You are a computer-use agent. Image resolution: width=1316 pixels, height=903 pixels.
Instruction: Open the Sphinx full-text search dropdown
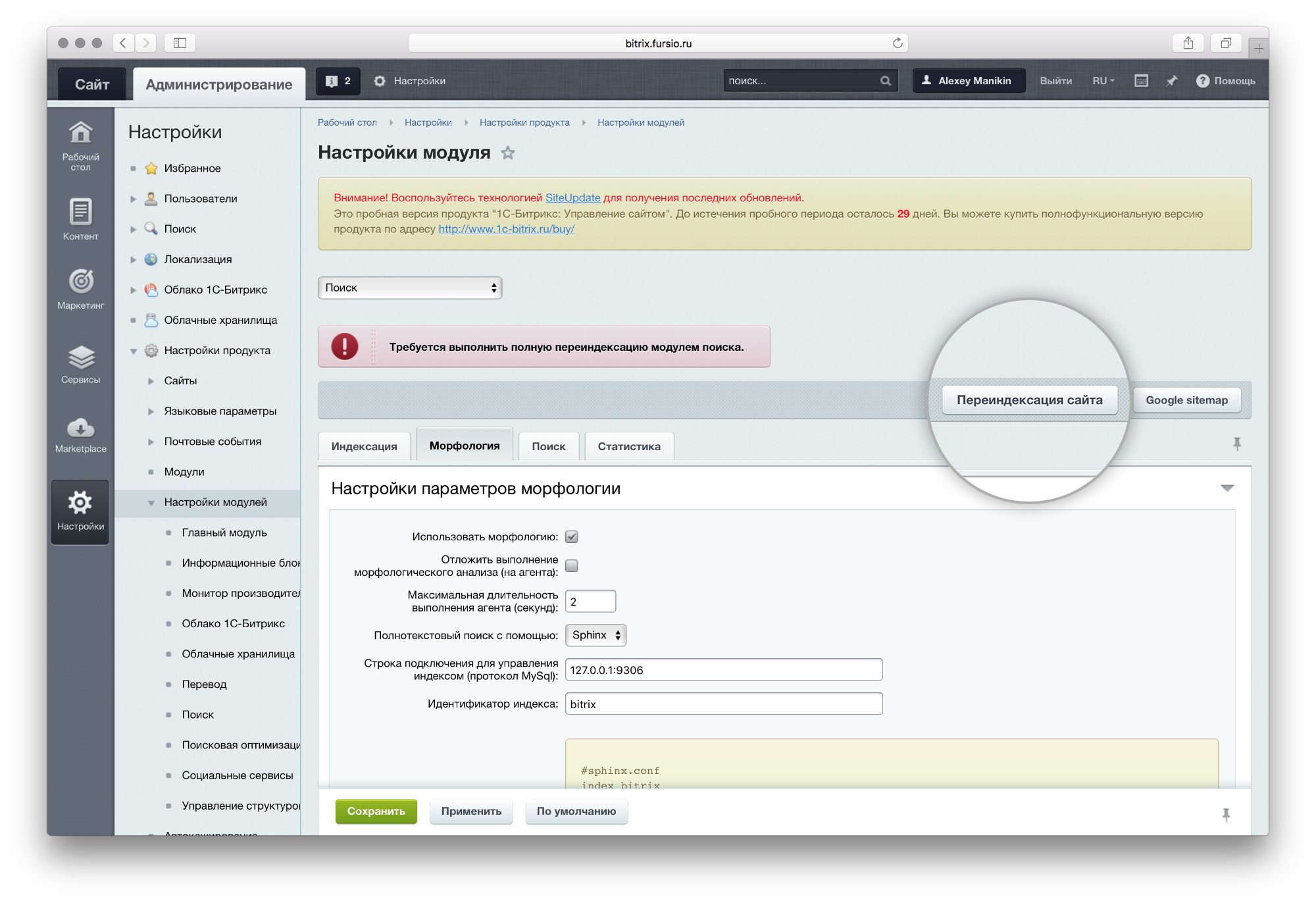coord(595,635)
